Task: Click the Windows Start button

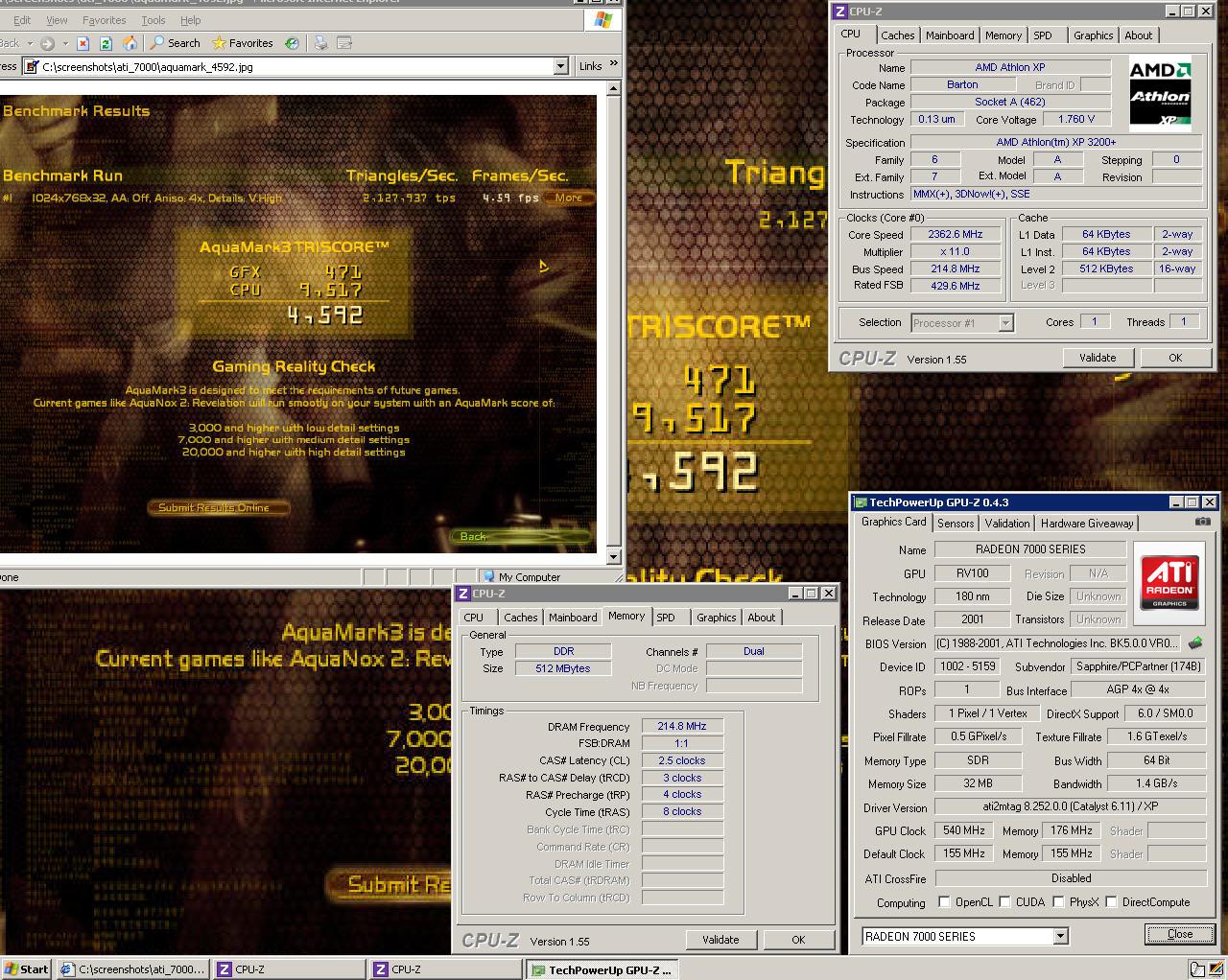Action: point(27,968)
